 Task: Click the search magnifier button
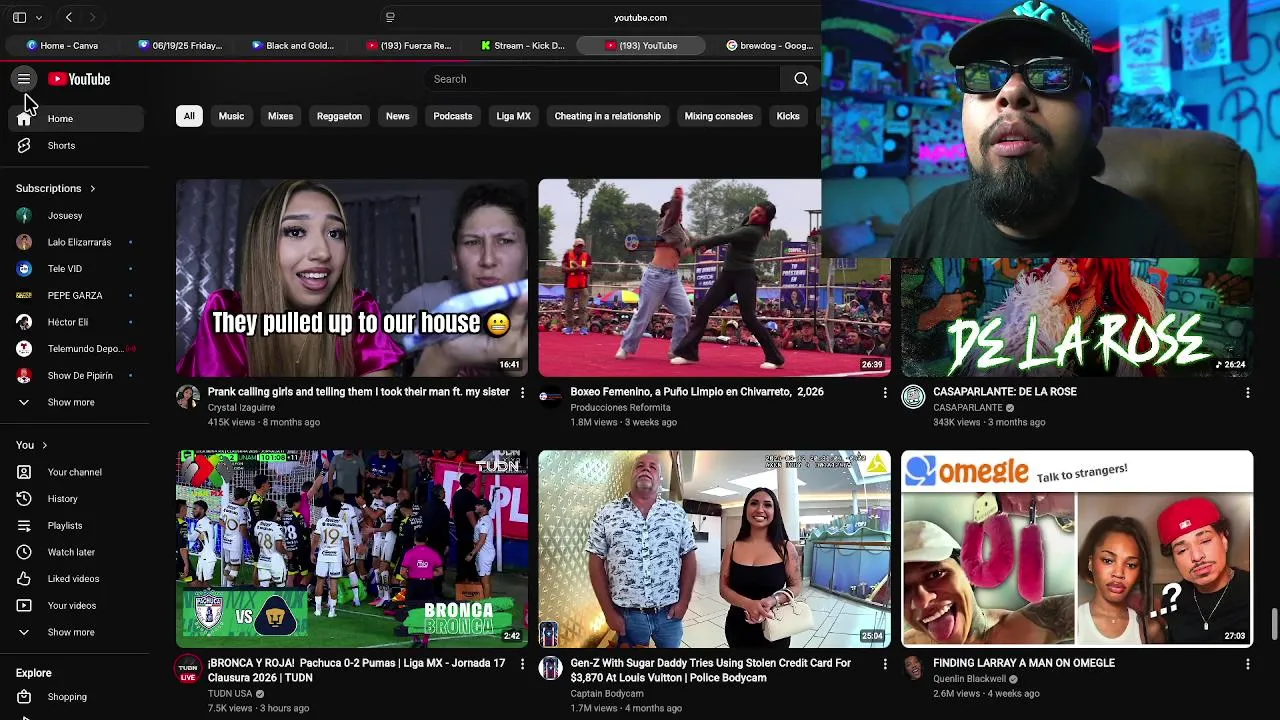[x=801, y=79]
